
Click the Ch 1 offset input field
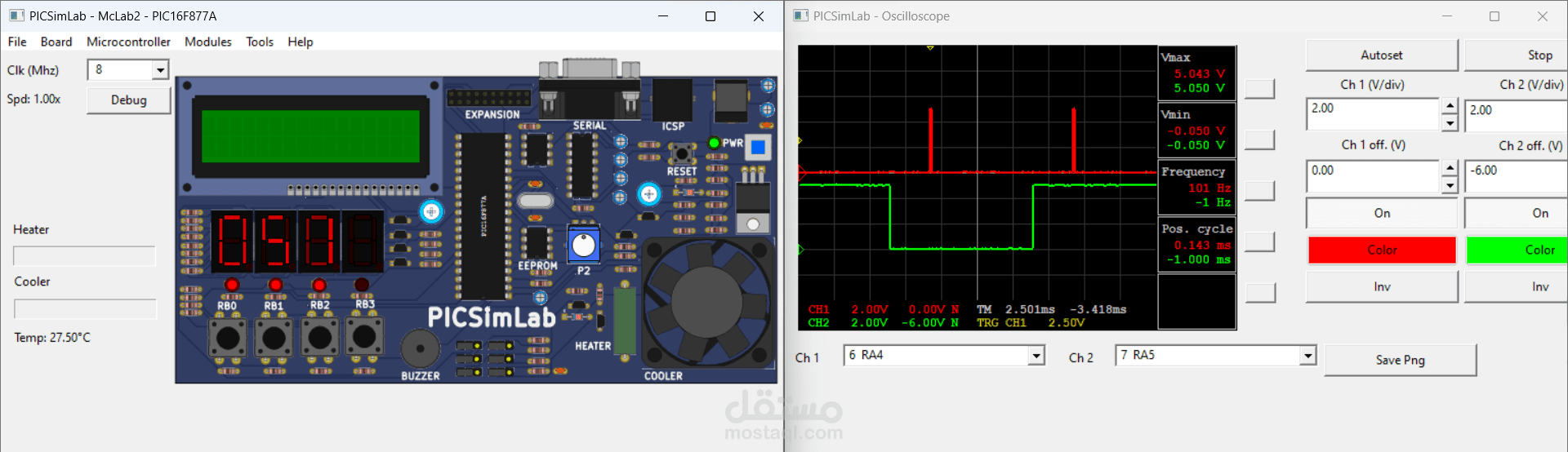tap(1373, 176)
